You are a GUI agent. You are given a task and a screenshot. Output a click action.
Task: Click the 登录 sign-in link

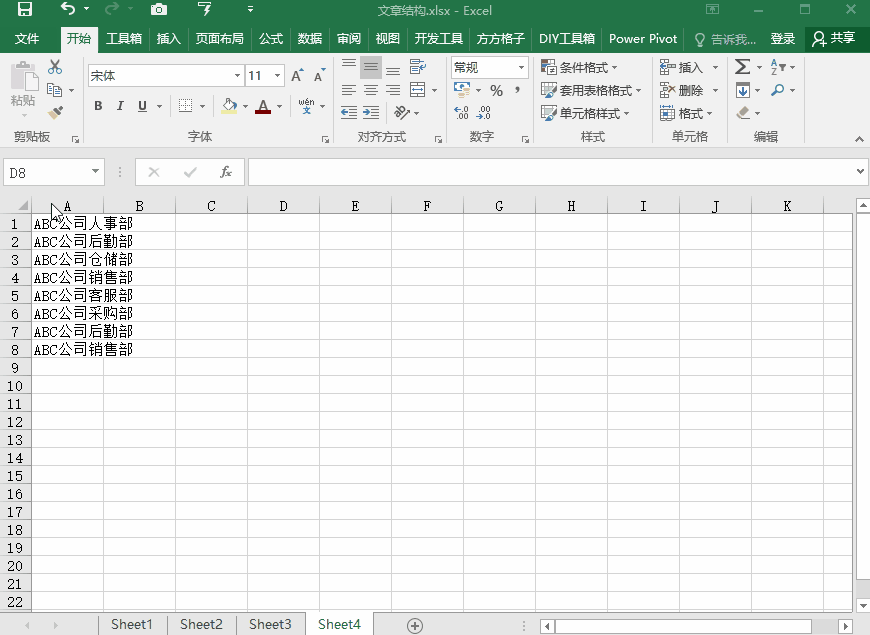(x=783, y=39)
